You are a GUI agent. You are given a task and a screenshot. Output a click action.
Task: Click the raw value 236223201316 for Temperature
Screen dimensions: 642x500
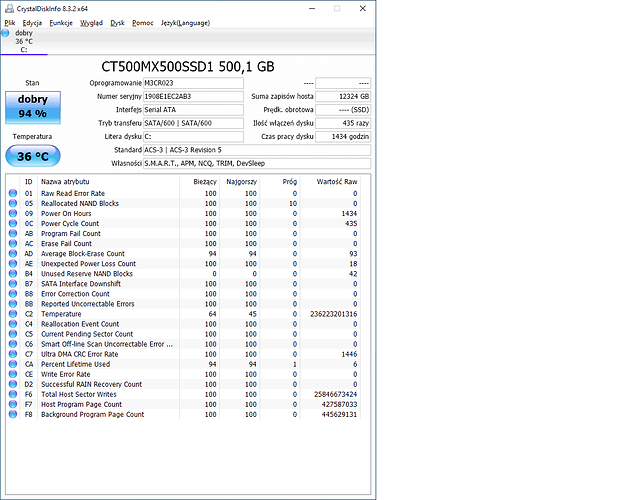[x=334, y=314]
